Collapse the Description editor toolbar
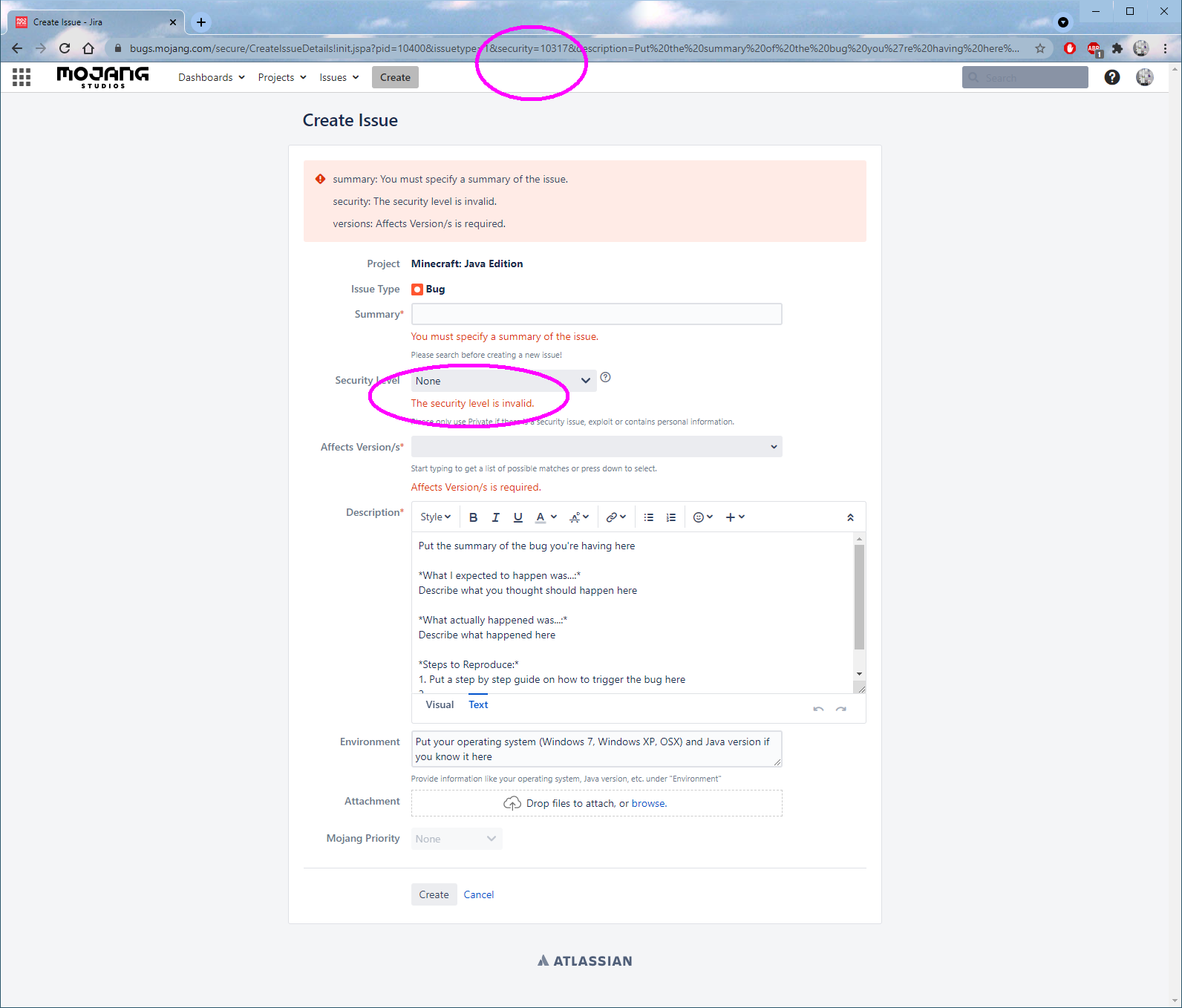The width and height of the screenshot is (1182, 1008). (850, 517)
